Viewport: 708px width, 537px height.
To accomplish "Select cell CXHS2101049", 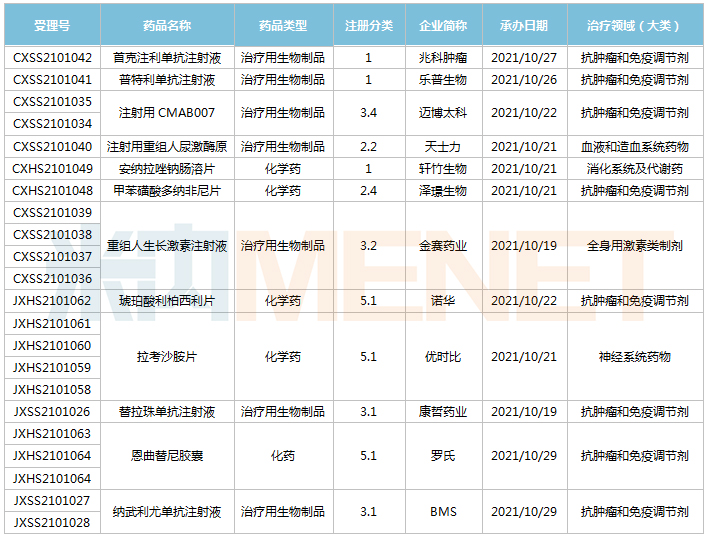I will tap(52, 169).
